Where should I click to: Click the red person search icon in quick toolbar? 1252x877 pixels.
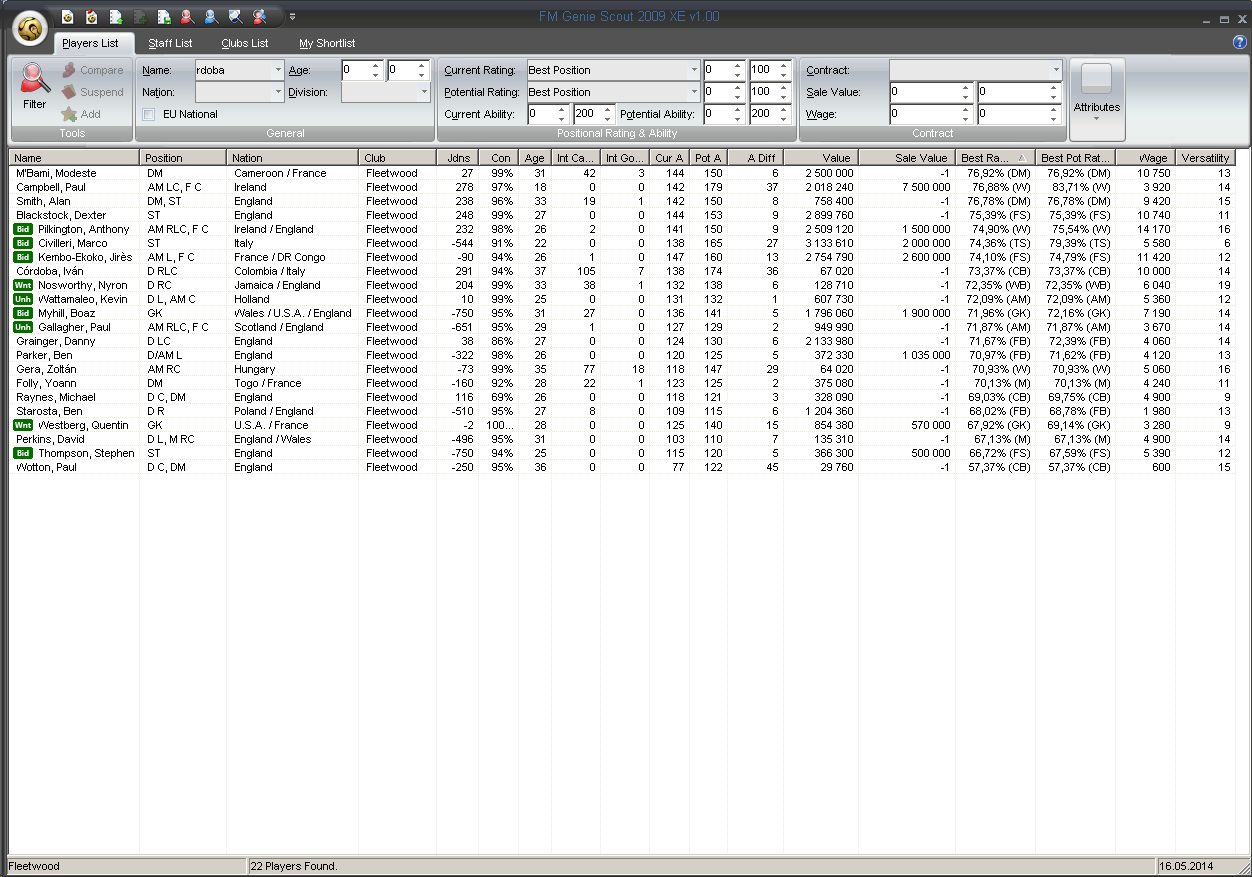187,16
